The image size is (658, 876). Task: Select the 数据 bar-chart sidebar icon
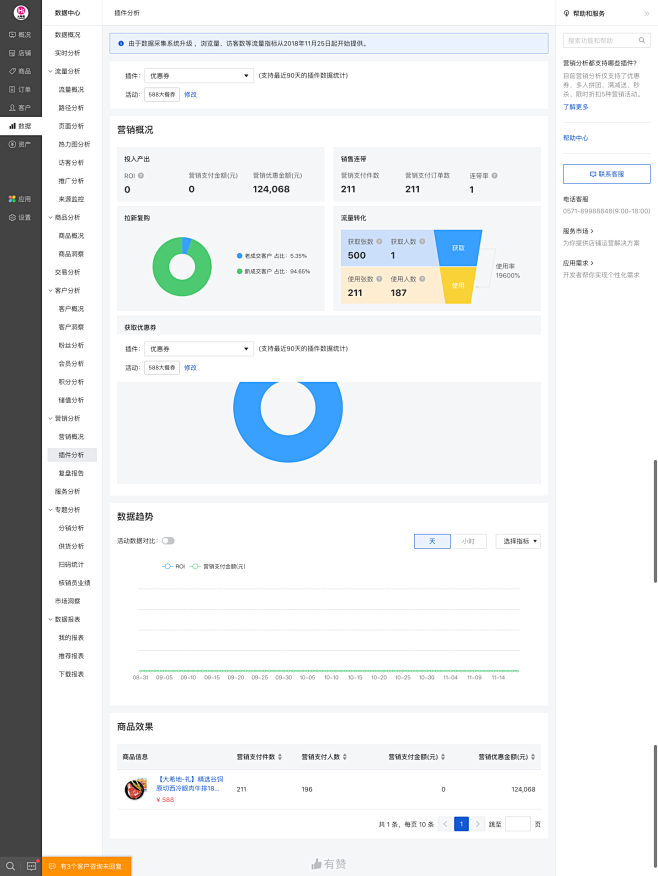point(12,126)
